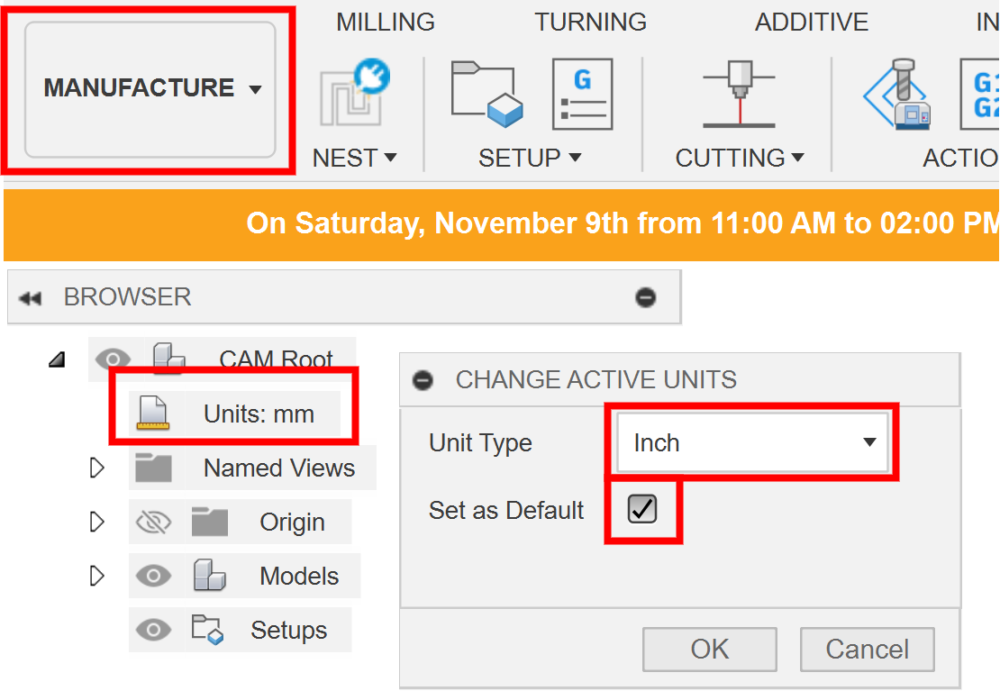The width and height of the screenshot is (1000, 700).
Task: Click OK to confirm unit change
Action: point(709,650)
